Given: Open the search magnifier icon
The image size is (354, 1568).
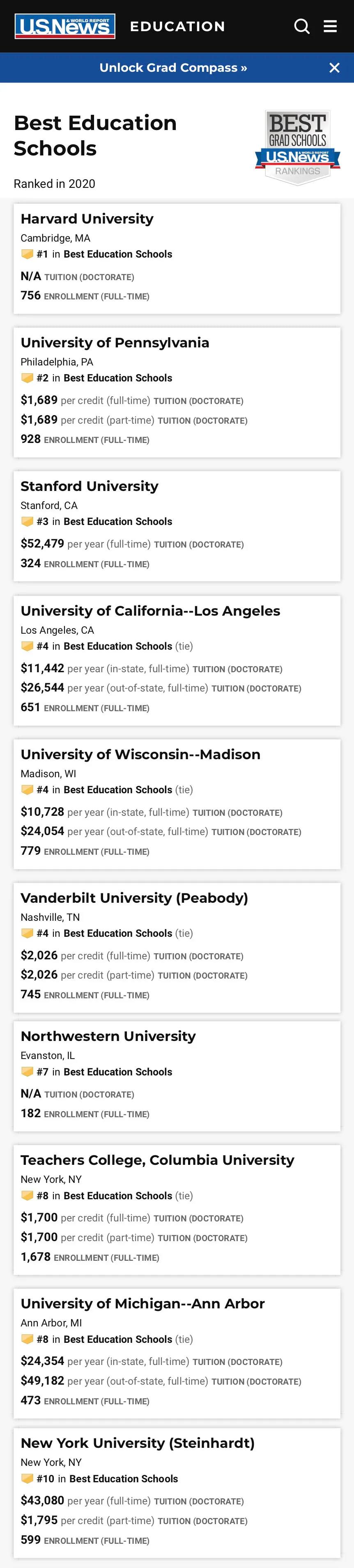Looking at the screenshot, I should click(x=301, y=26).
